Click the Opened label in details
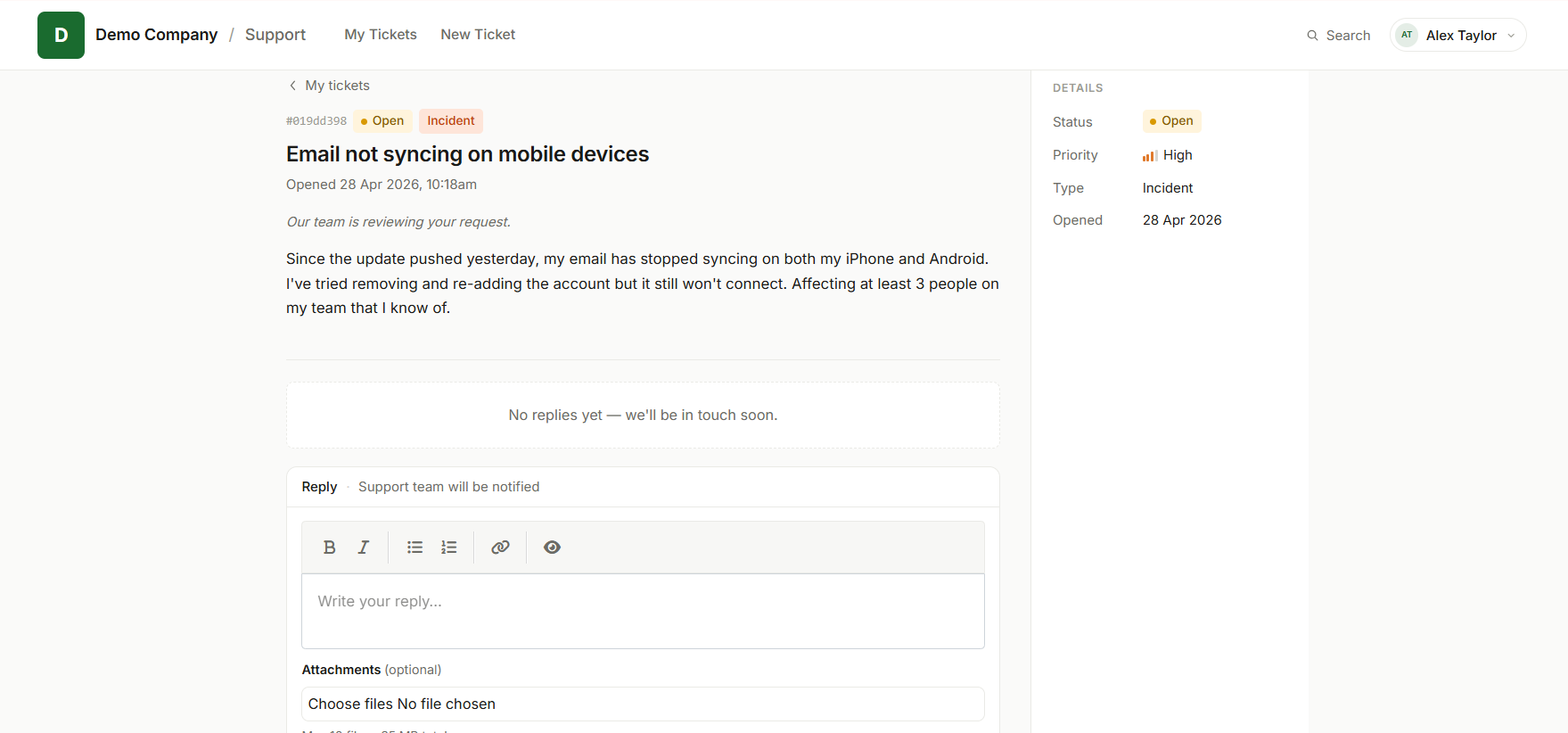The width and height of the screenshot is (1568, 733). point(1078,220)
